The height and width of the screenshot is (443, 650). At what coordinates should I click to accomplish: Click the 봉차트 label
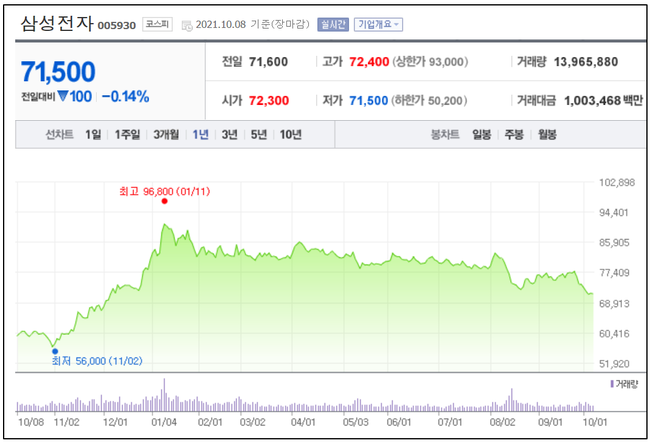coord(445,134)
